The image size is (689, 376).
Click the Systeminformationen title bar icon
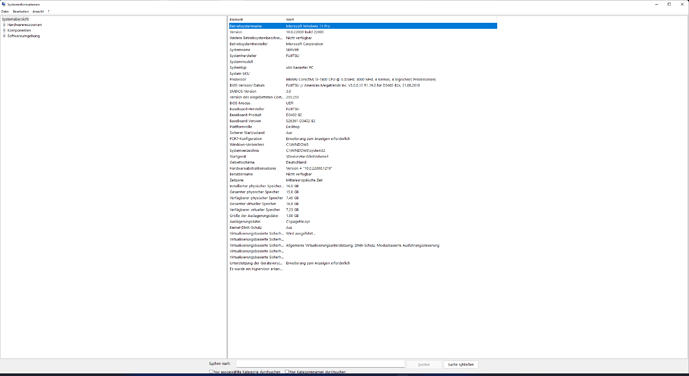point(4,4)
